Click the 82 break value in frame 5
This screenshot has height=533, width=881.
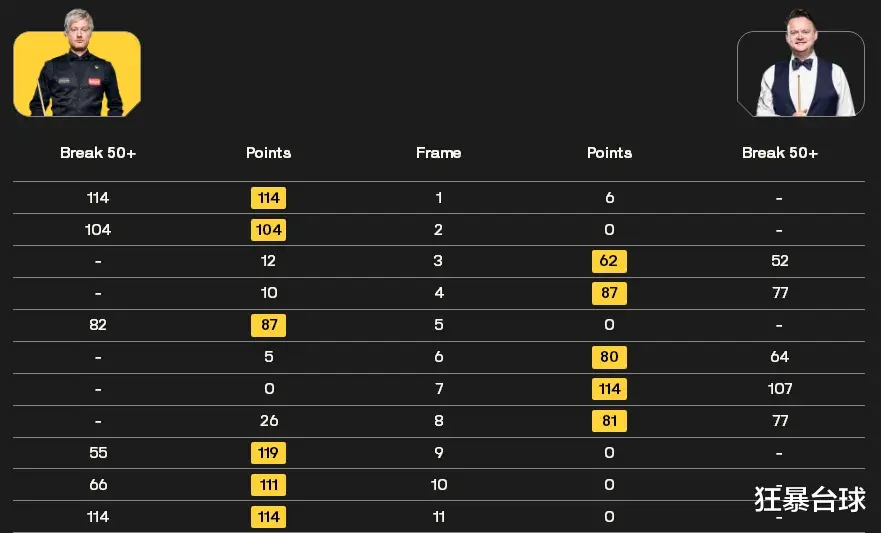[x=98, y=325]
